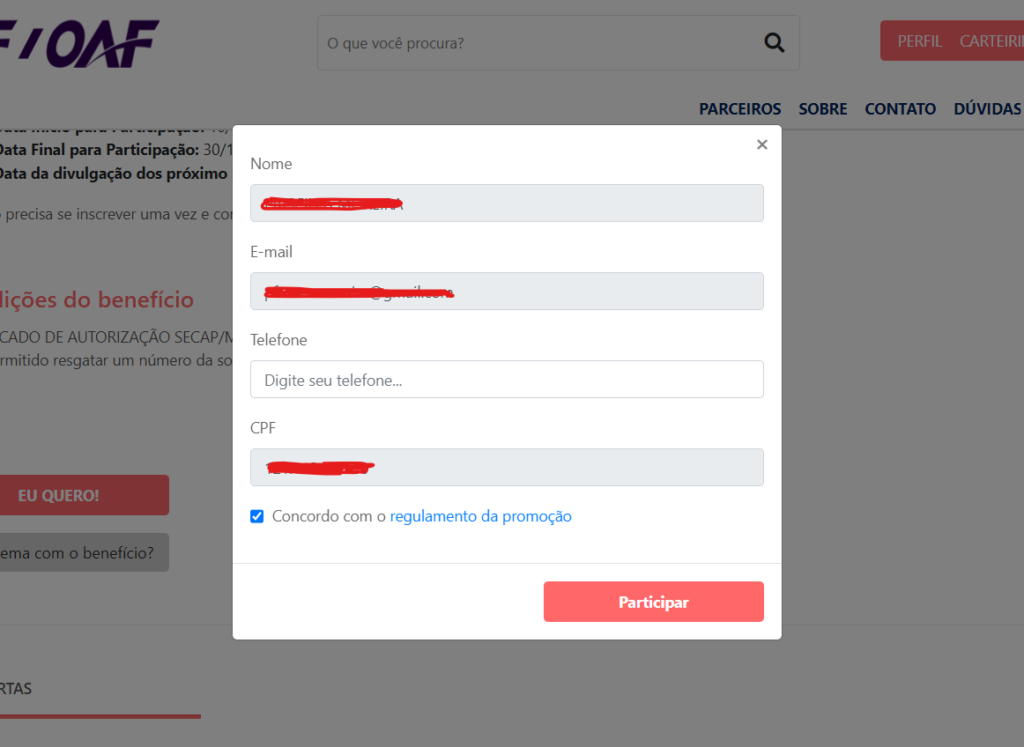This screenshot has height=747, width=1024.
Task: Click the "EU QUERO!" button
Action: tap(60, 495)
